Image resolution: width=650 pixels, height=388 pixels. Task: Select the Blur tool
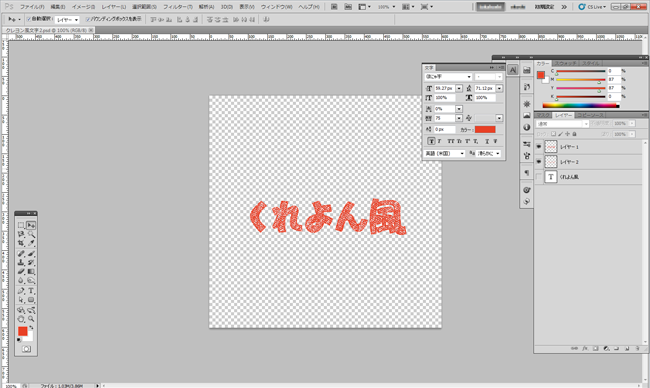21,281
